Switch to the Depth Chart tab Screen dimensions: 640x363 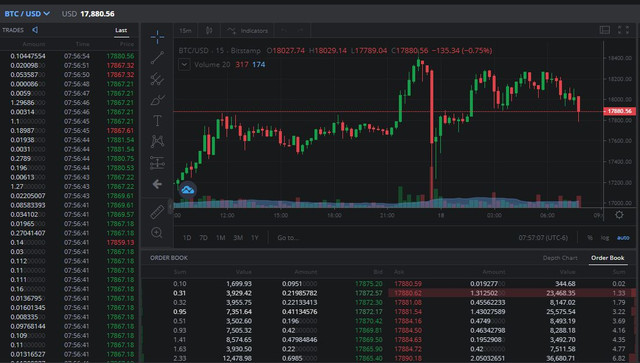pos(560,258)
